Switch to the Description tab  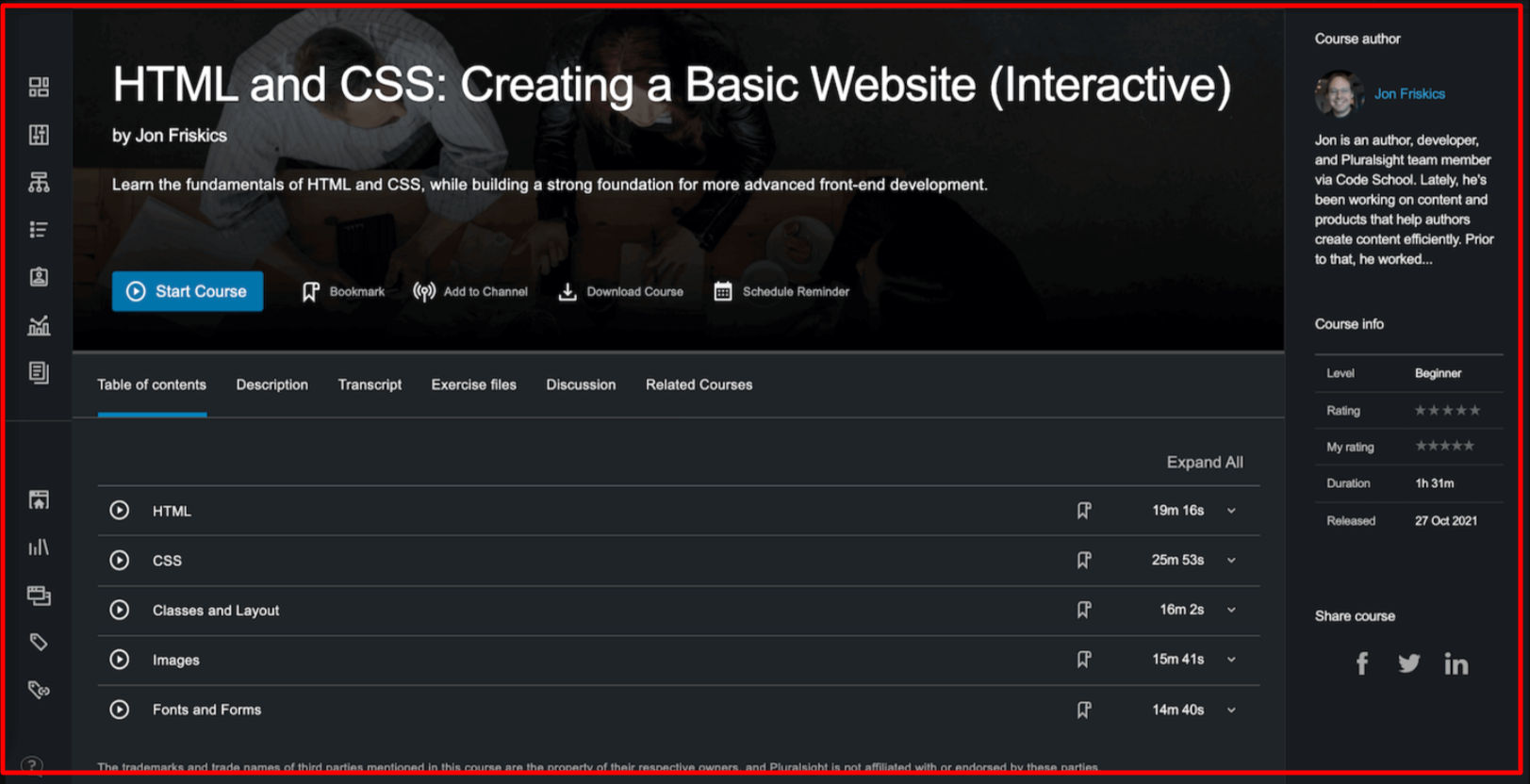[272, 385]
